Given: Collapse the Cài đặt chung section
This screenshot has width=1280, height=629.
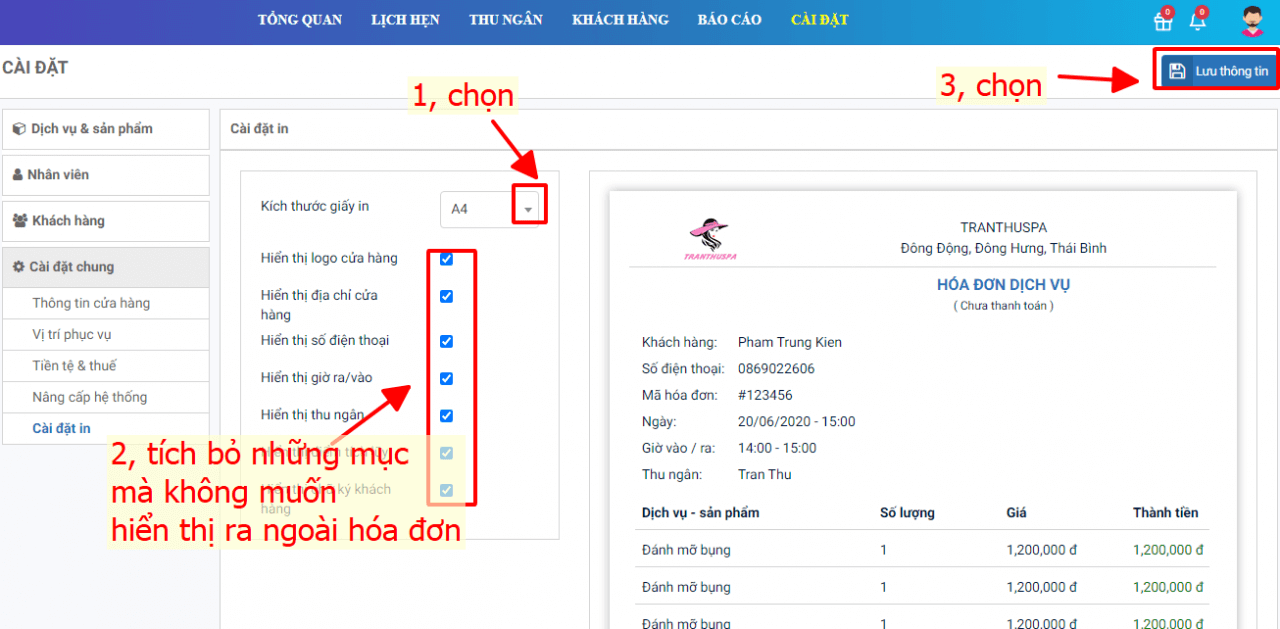Looking at the screenshot, I should (x=106, y=267).
